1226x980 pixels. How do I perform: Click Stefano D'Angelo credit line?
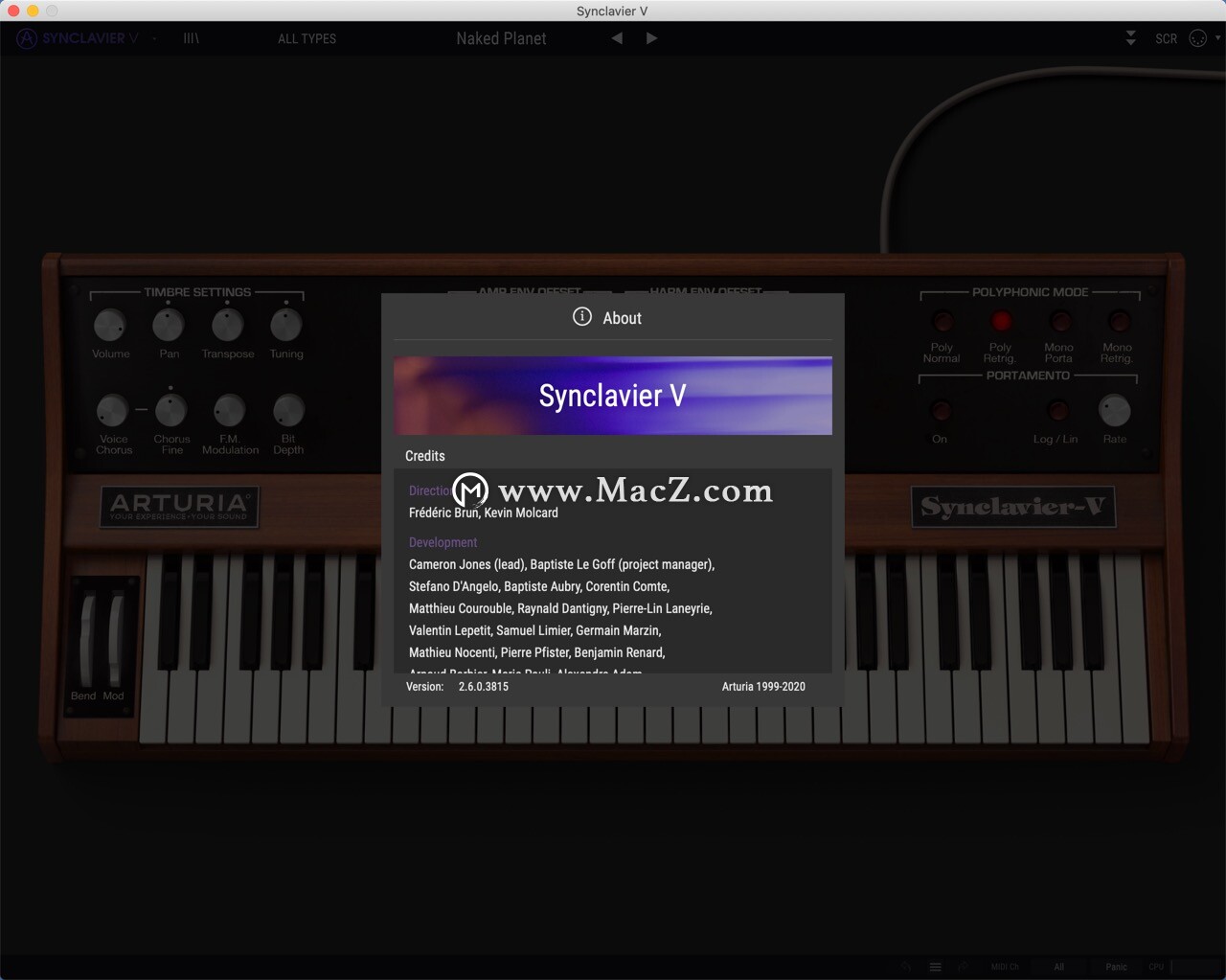(539, 586)
